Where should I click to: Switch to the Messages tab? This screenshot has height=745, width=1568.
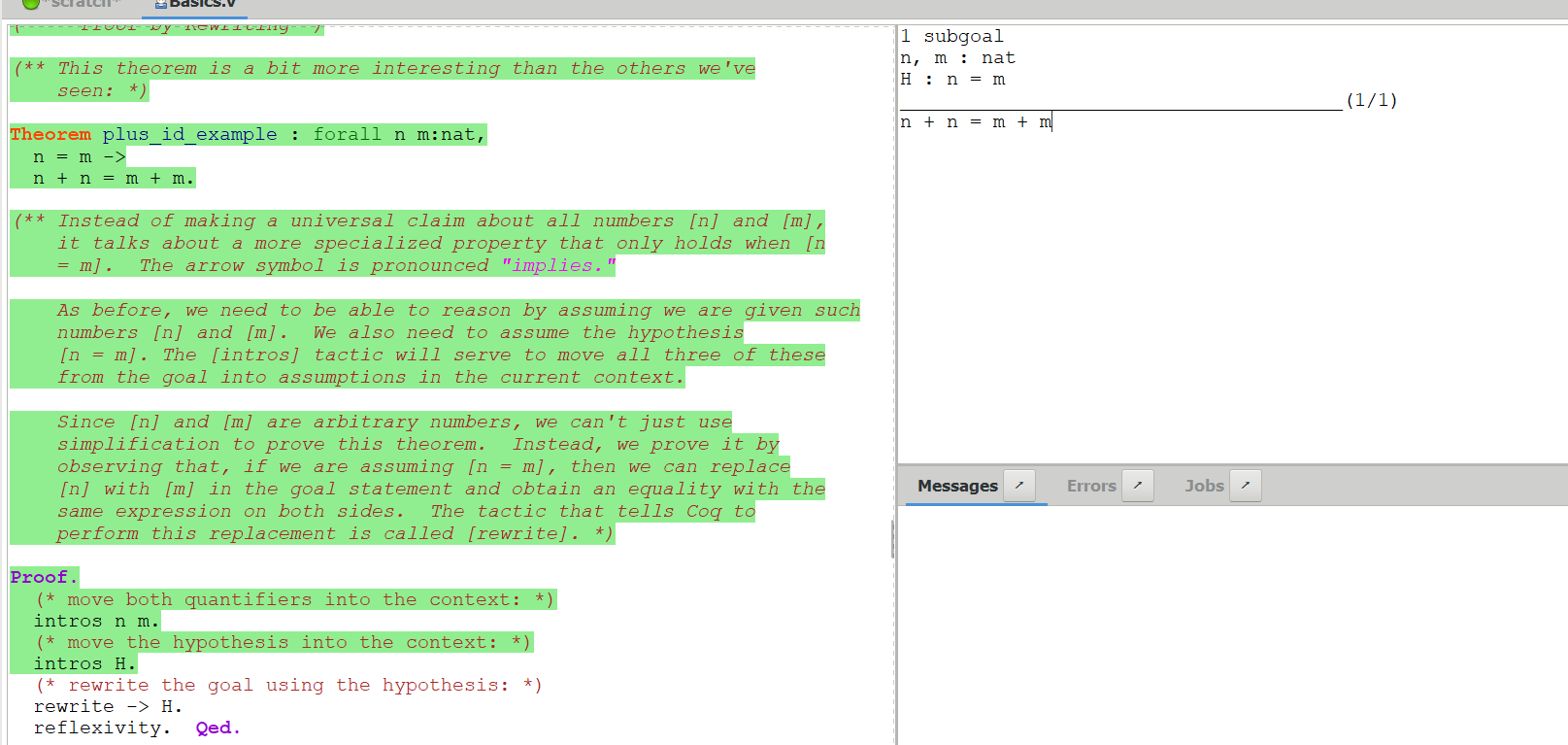[x=957, y=486]
